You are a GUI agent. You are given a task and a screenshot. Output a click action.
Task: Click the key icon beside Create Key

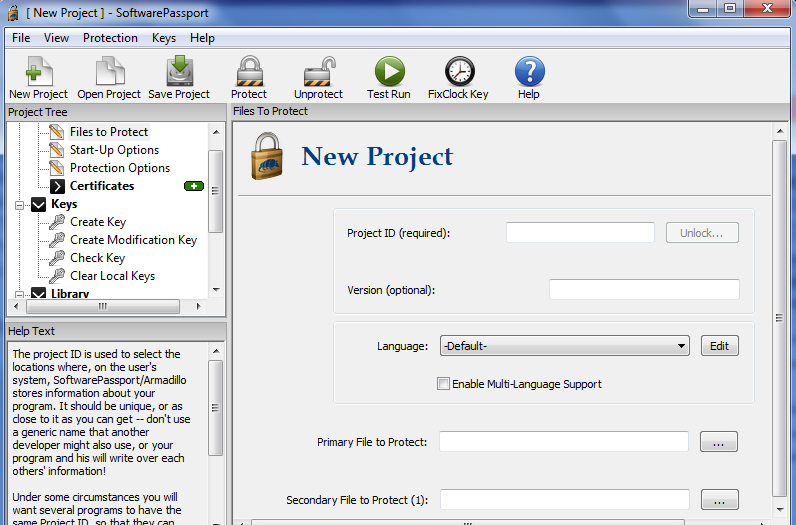57,222
